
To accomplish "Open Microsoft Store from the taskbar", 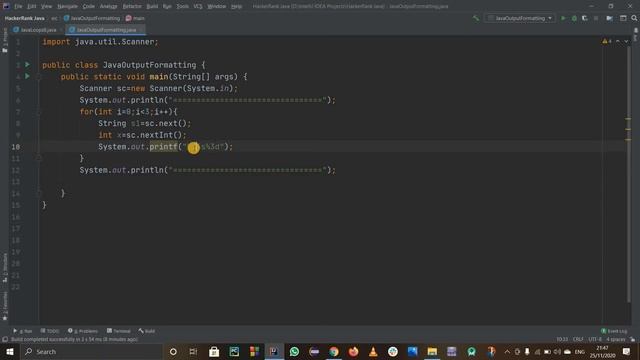I will point(214,351).
